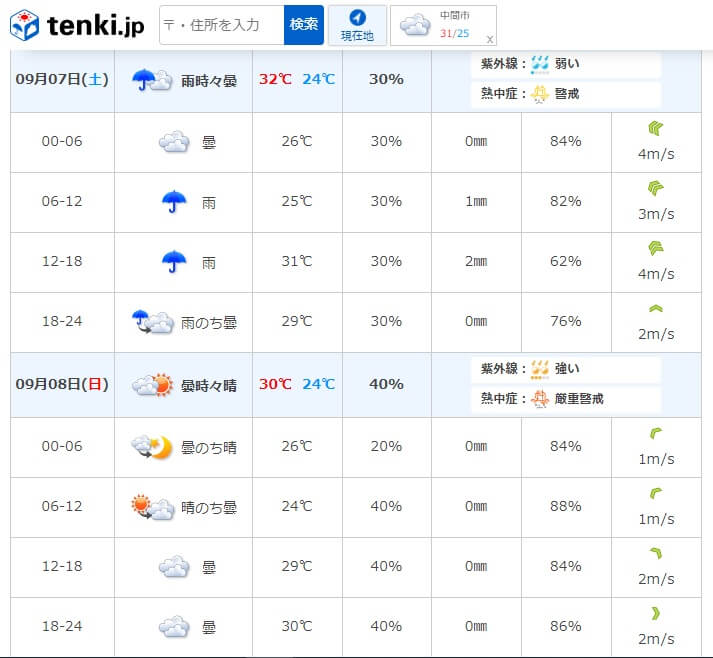
Task: Click the cloudy-sun icon for 09月08日
Action: click(x=152, y=385)
